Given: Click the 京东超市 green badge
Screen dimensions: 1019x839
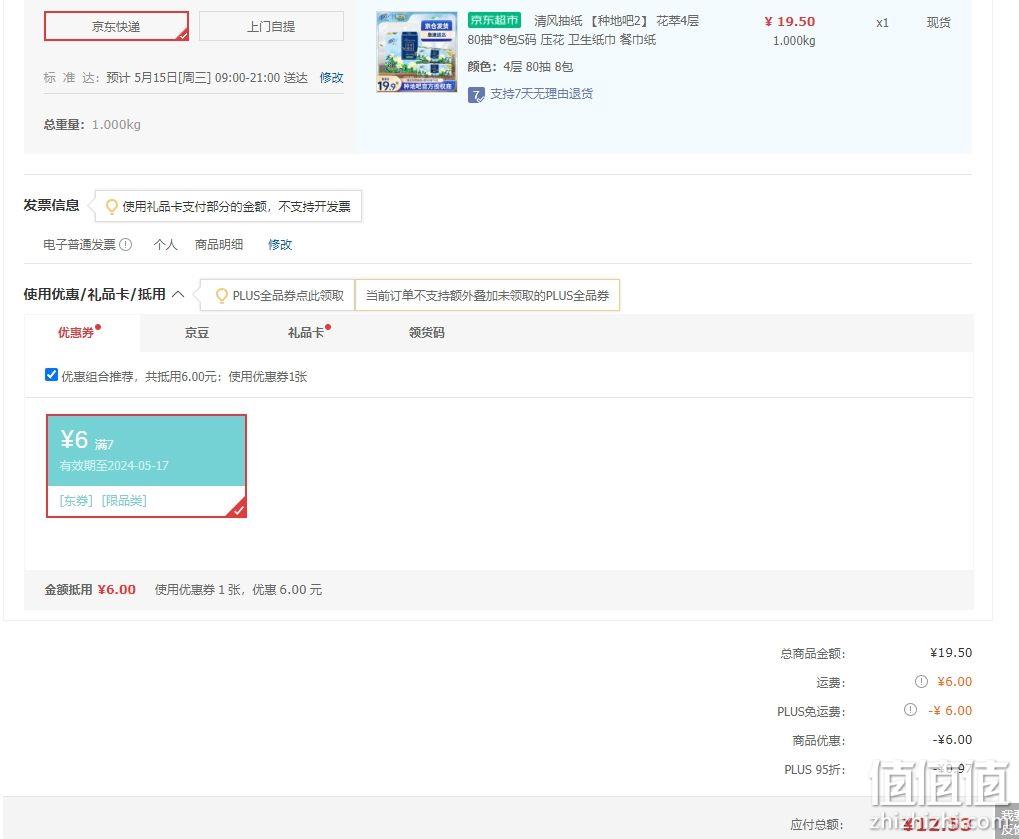Looking at the screenshot, I should [x=495, y=20].
